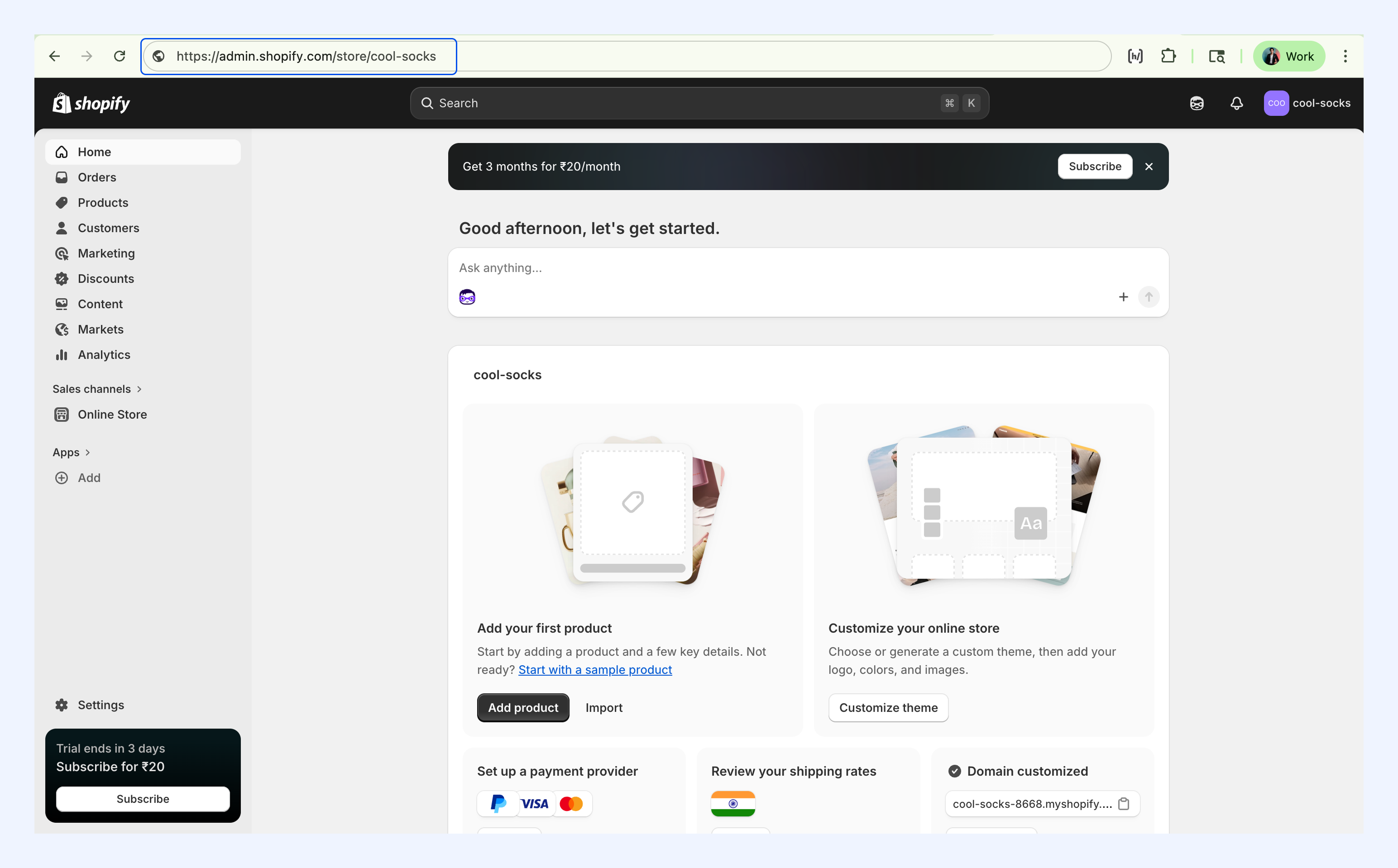The height and width of the screenshot is (868, 1398).
Task: View Analytics in the sidebar
Action: click(143, 355)
